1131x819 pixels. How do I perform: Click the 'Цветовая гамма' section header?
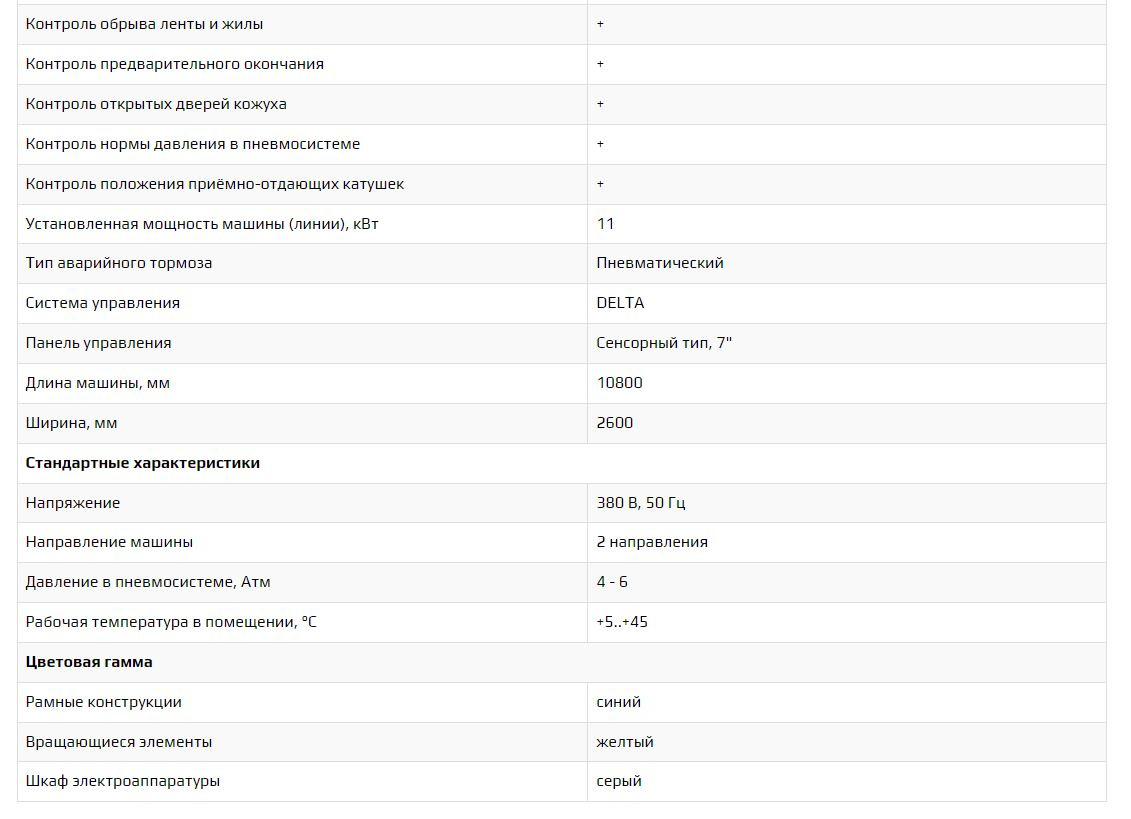coord(89,662)
